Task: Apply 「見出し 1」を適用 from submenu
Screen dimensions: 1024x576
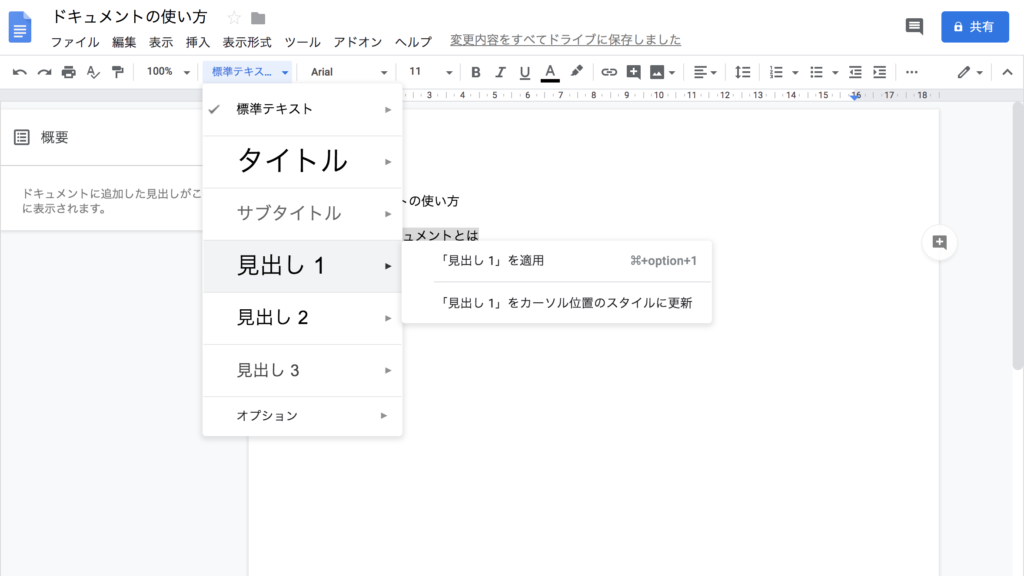Action: (x=557, y=261)
